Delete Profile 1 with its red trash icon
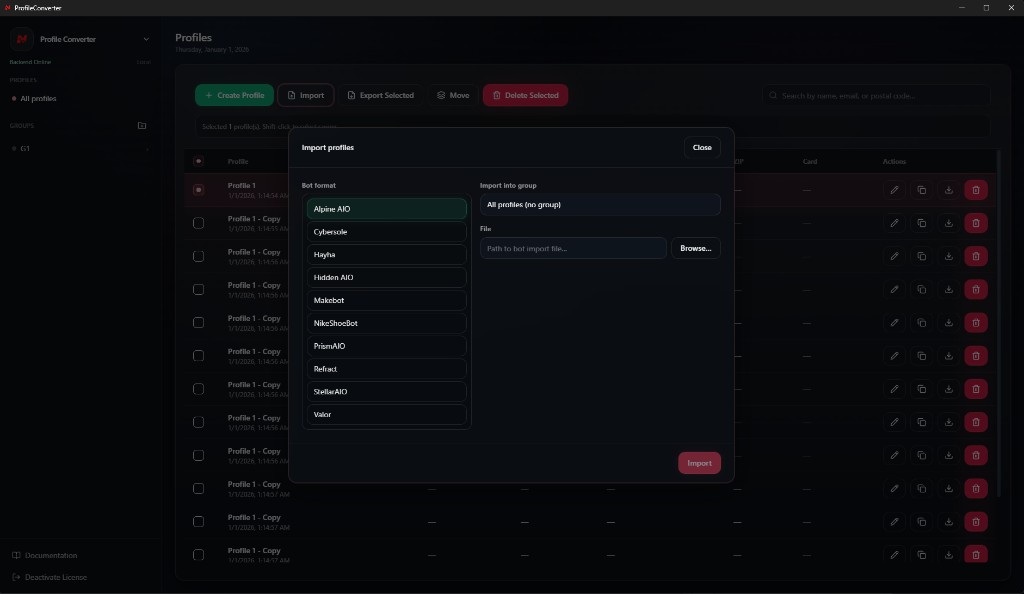This screenshot has height=594, width=1024. tap(976, 190)
